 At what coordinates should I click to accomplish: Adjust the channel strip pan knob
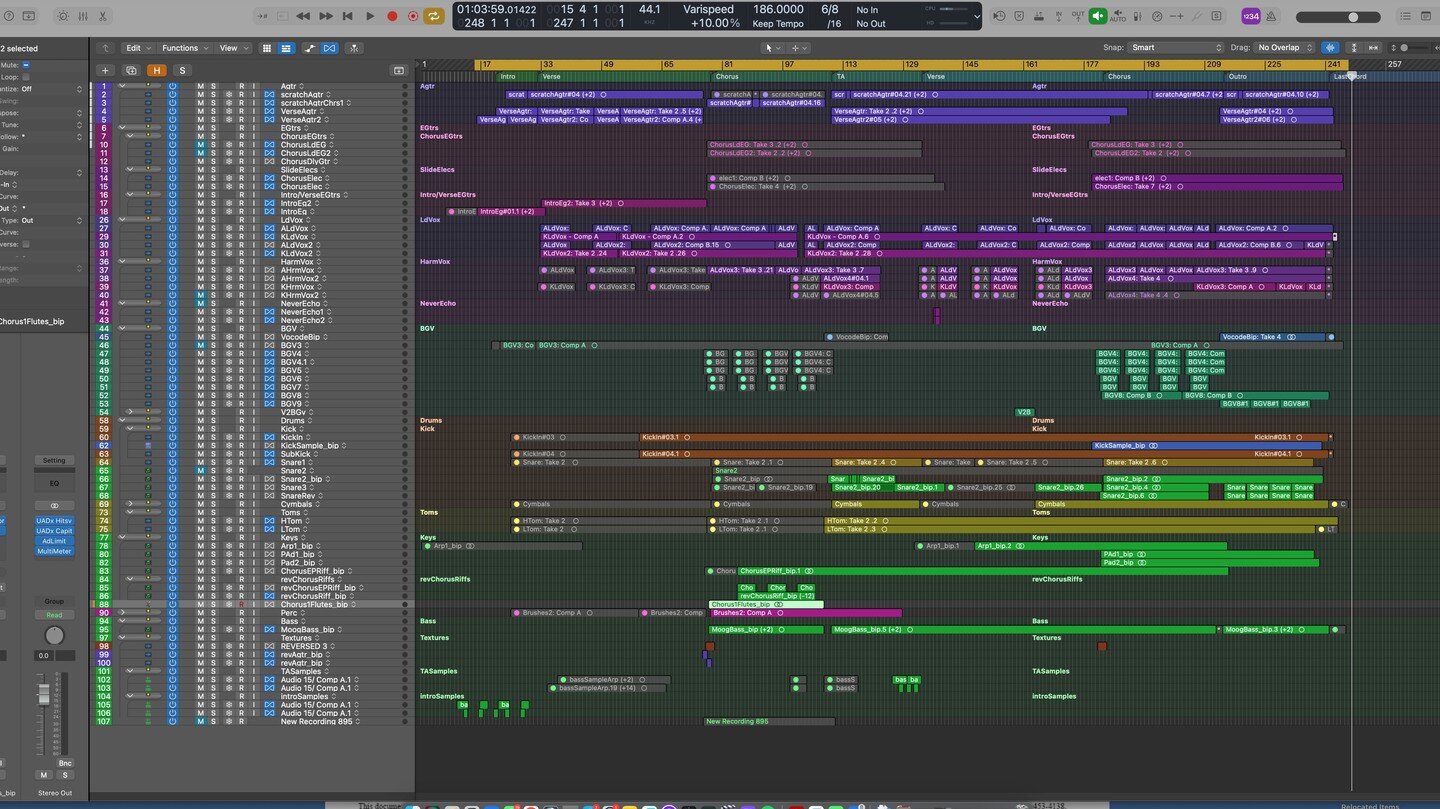pos(54,636)
